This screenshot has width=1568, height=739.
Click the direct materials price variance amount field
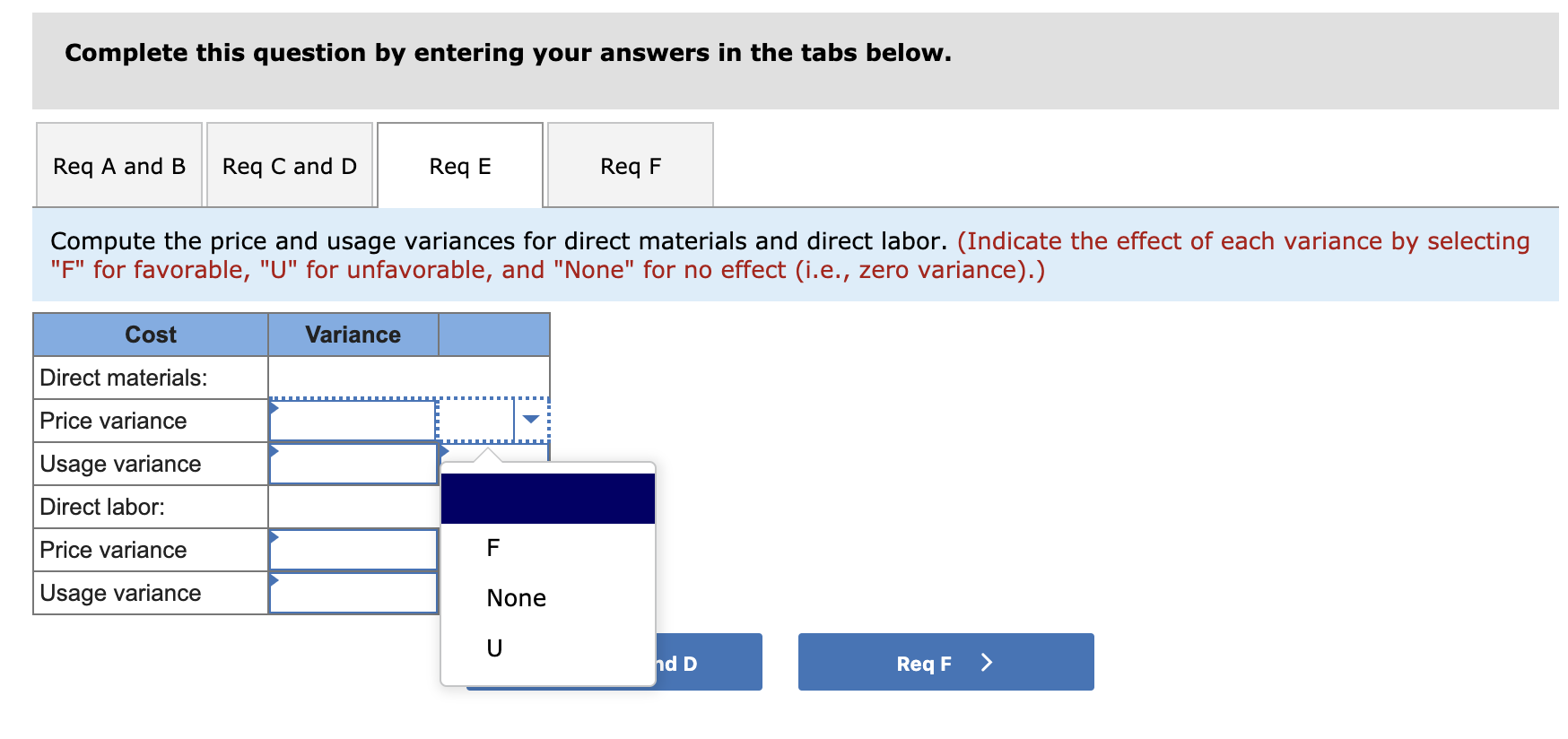click(353, 421)
